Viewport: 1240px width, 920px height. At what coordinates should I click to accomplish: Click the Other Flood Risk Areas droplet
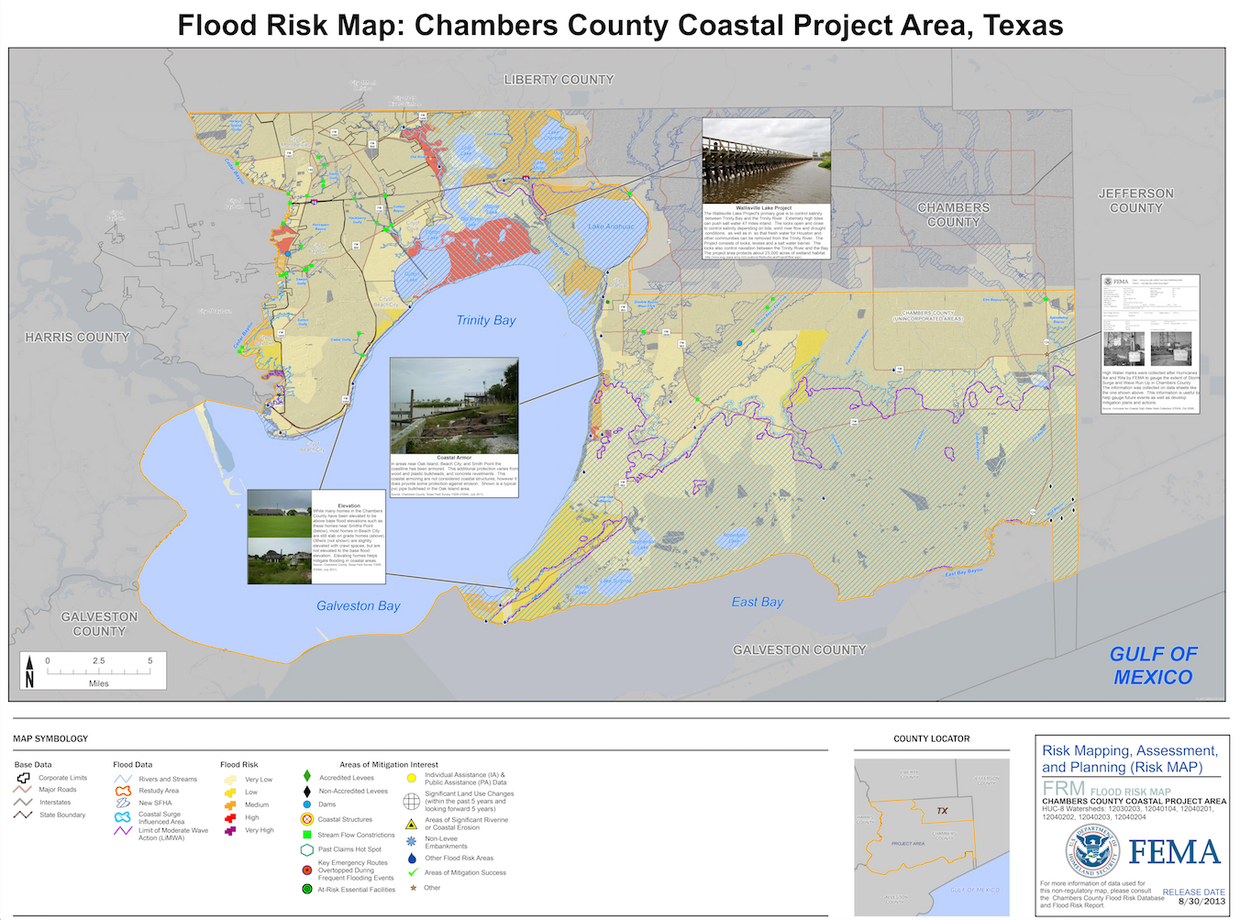tap(411, 857)
